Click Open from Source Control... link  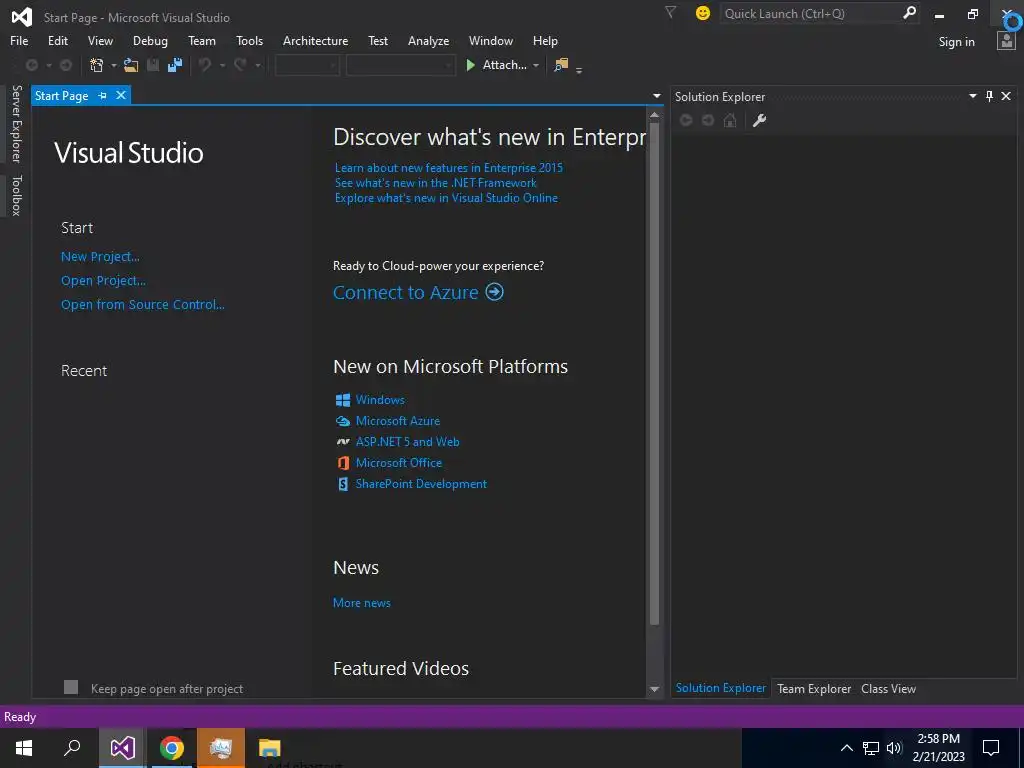tap(142, 304)
